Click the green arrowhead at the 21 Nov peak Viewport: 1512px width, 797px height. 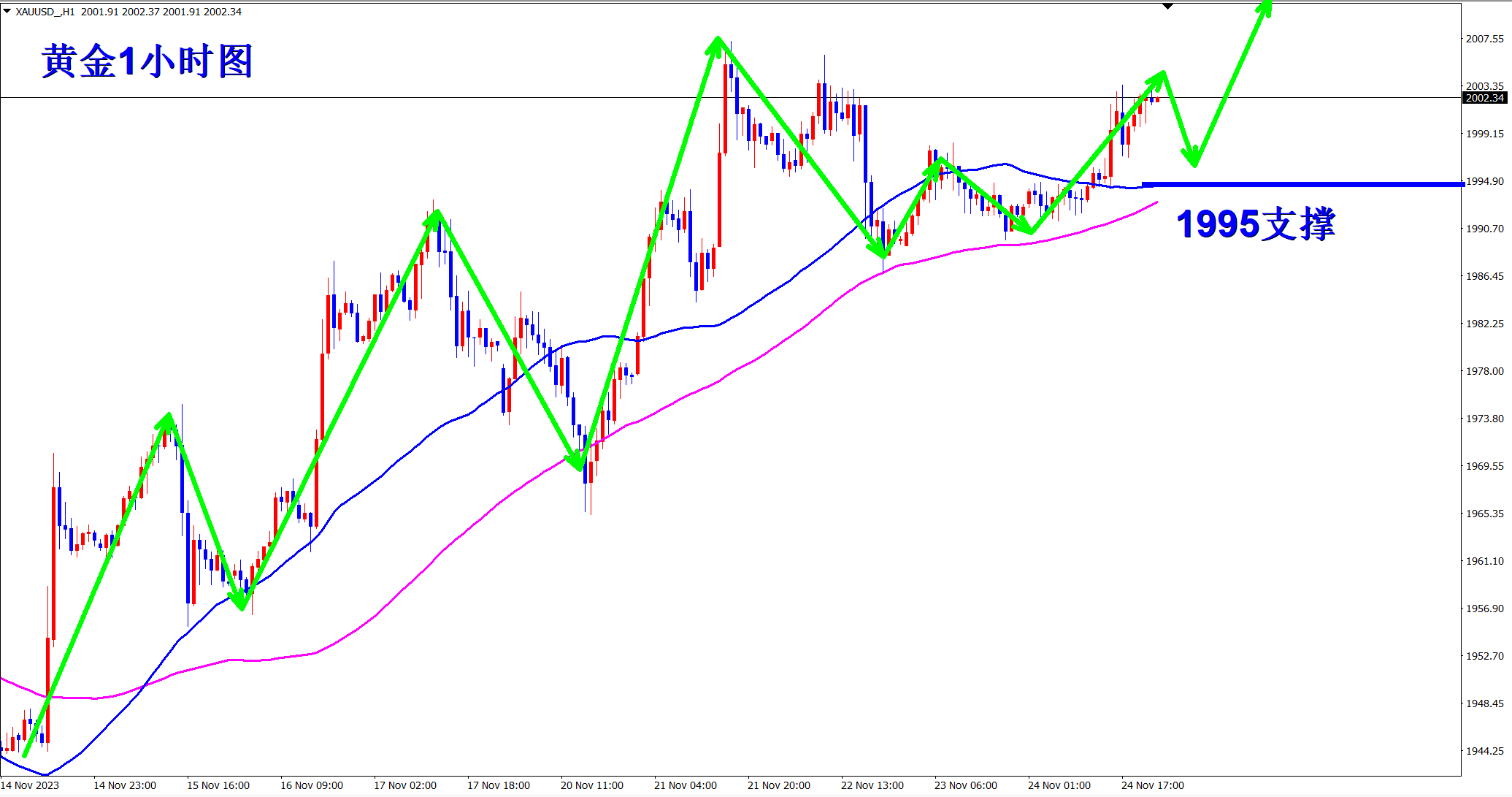[x=717, y=44]
